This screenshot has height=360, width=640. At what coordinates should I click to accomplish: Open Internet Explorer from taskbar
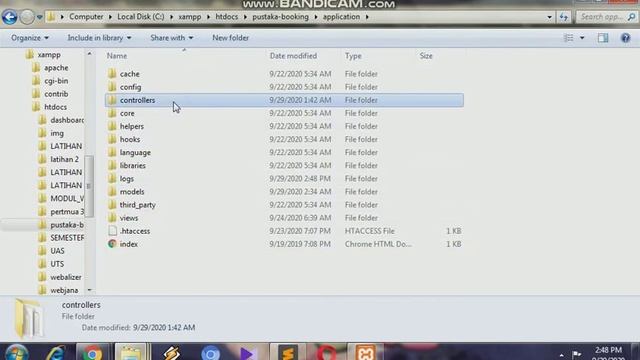(55, 353)
